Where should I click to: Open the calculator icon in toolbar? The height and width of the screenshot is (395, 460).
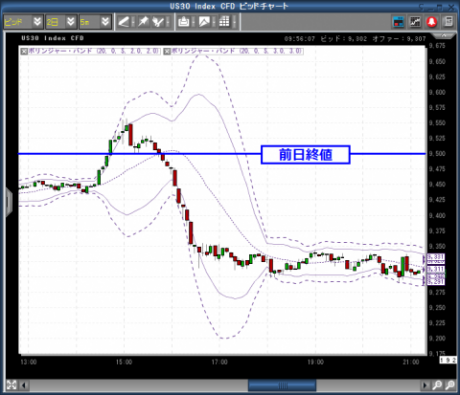[x=448, y=22]
